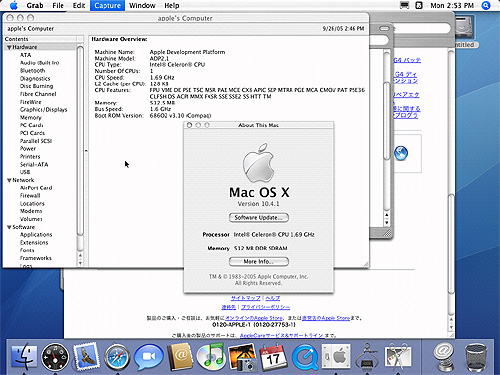Image resolution: width=500 pixels, height=375 pixels.
Task: Select Disc Burning in Contents
Action: point(36,86)
